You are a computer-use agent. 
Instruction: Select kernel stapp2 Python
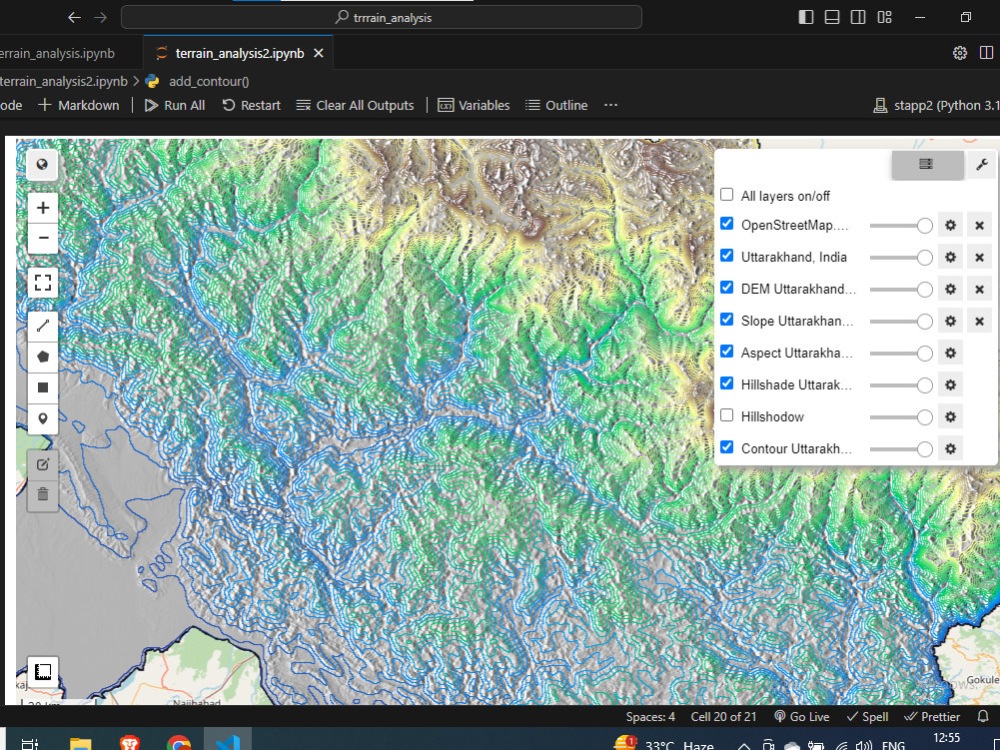(x=936, y=105)
